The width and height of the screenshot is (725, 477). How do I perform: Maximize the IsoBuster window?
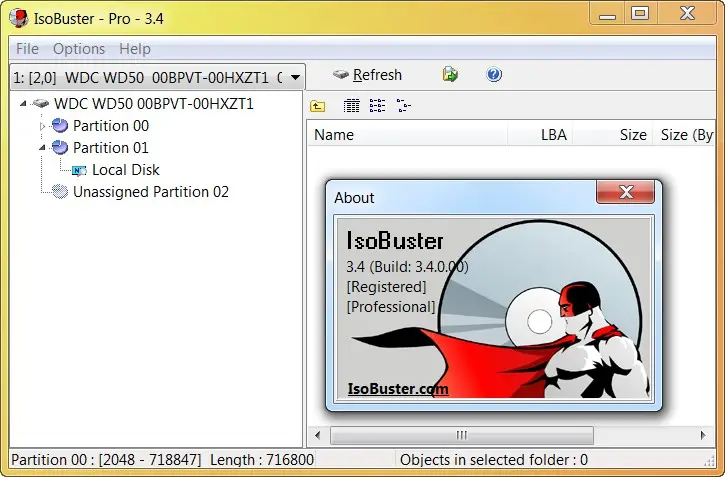coord(640,13)
